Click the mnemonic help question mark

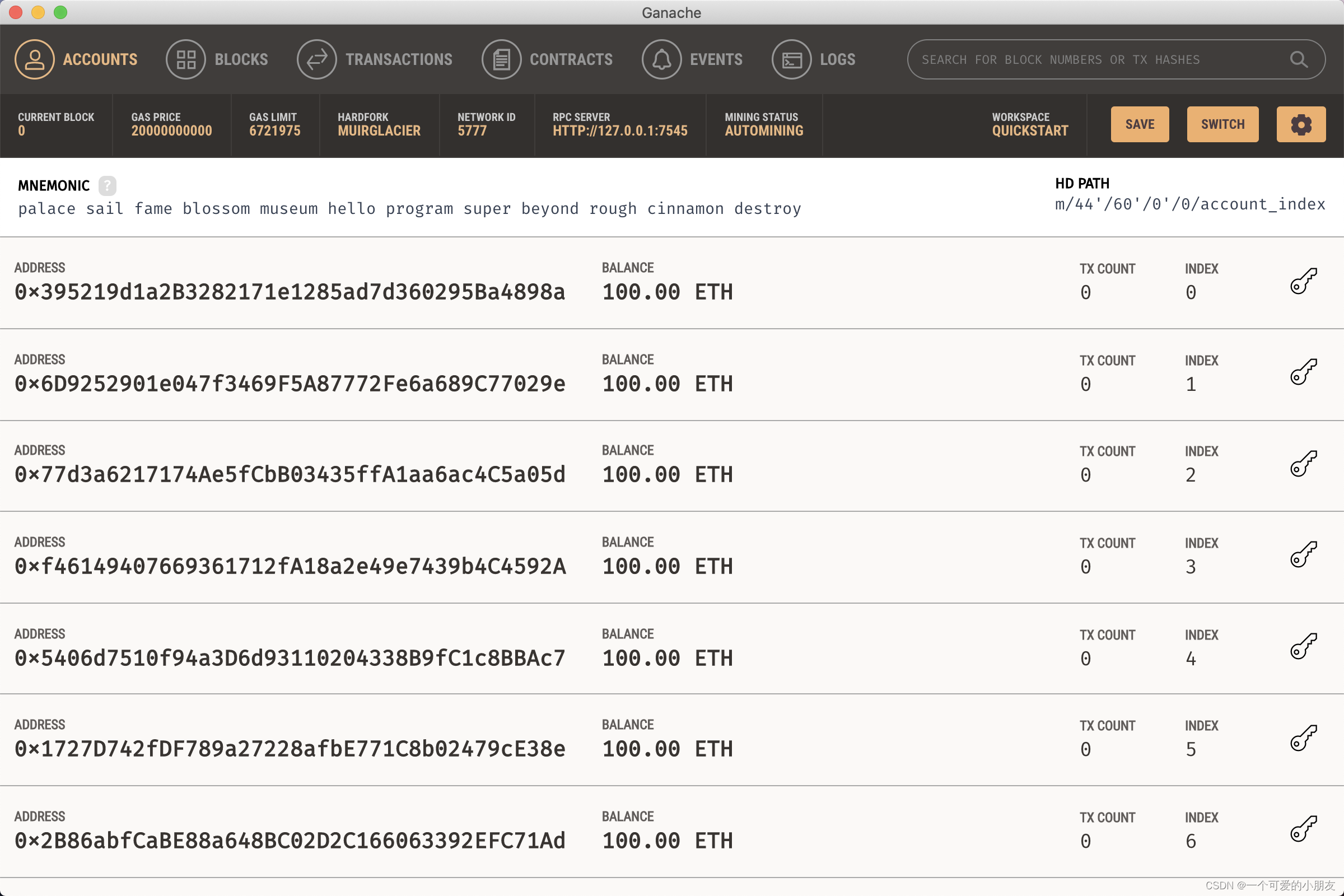107,186
